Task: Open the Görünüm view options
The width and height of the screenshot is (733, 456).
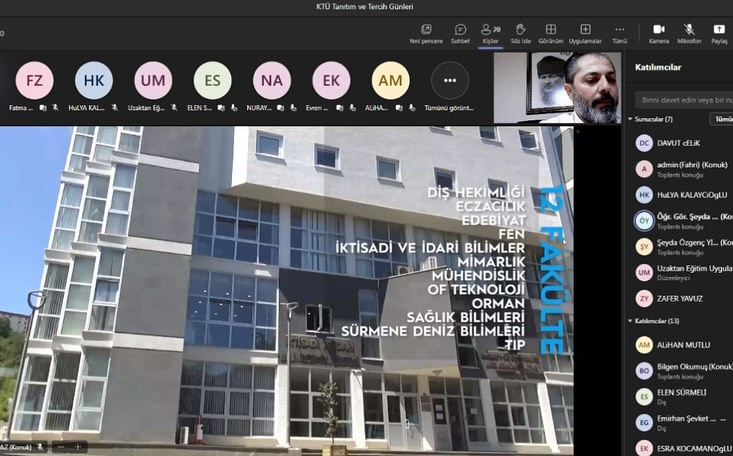Action: 550,33
